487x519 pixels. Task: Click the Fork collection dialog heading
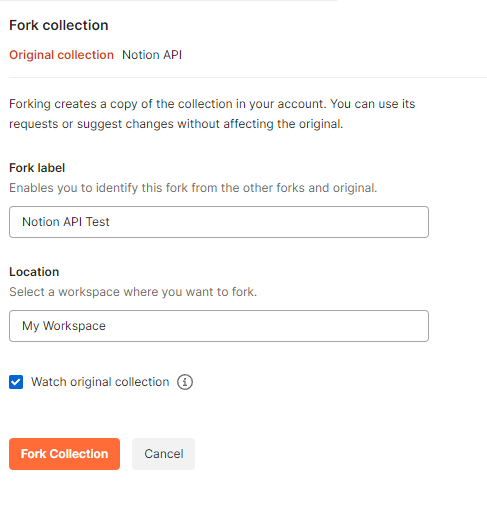coord(59,25)
